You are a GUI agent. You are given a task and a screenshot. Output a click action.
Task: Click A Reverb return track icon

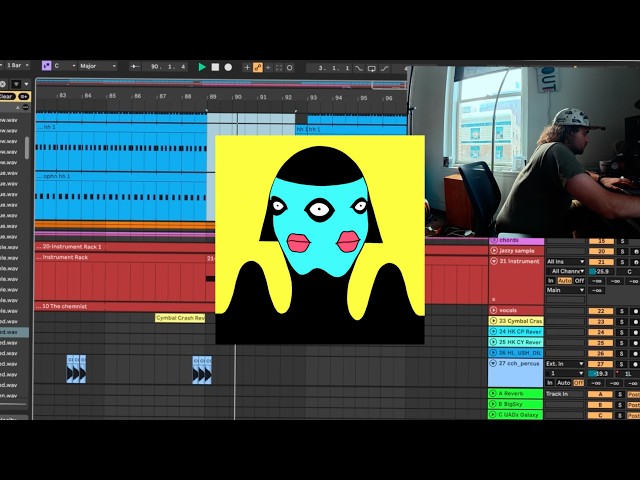[493, 393]
